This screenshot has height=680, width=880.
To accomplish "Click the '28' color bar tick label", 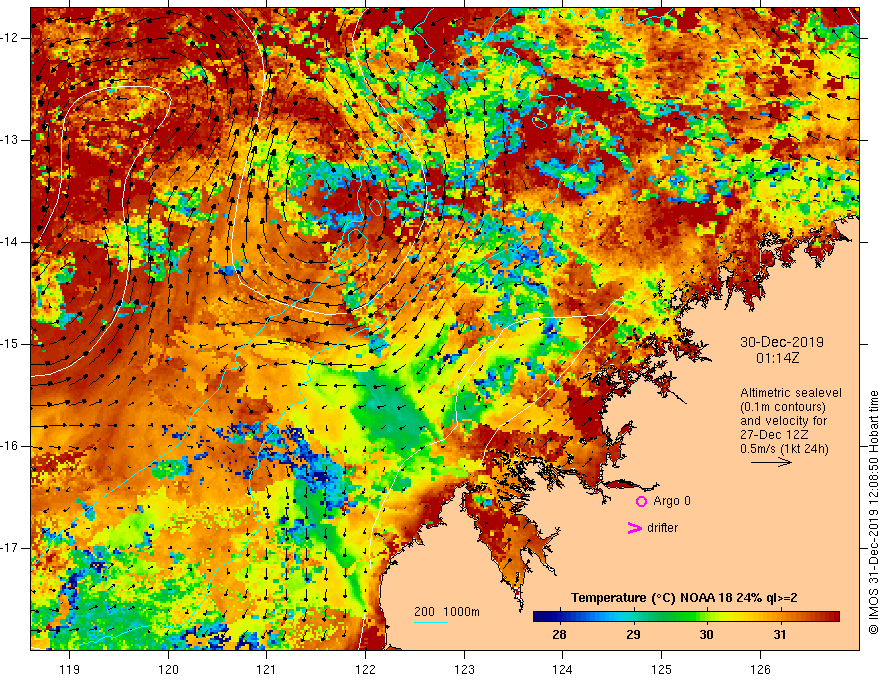I will 559,635.
